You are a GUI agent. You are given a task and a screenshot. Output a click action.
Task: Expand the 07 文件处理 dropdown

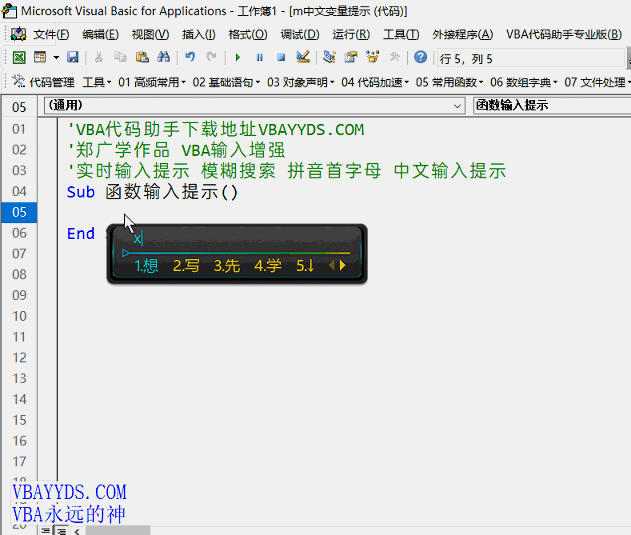tap(598, 82)
